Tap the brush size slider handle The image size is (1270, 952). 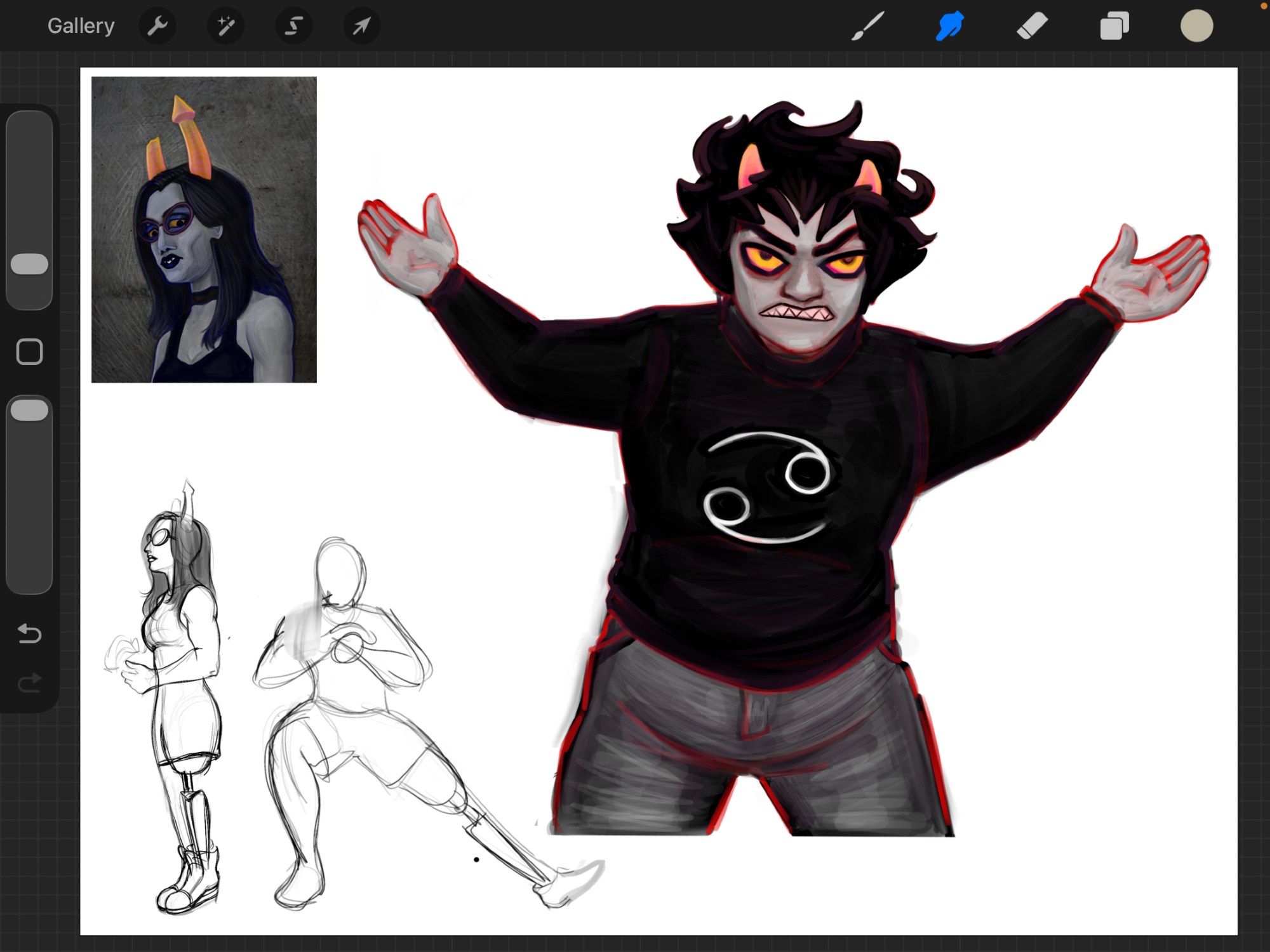coord(29,264)
